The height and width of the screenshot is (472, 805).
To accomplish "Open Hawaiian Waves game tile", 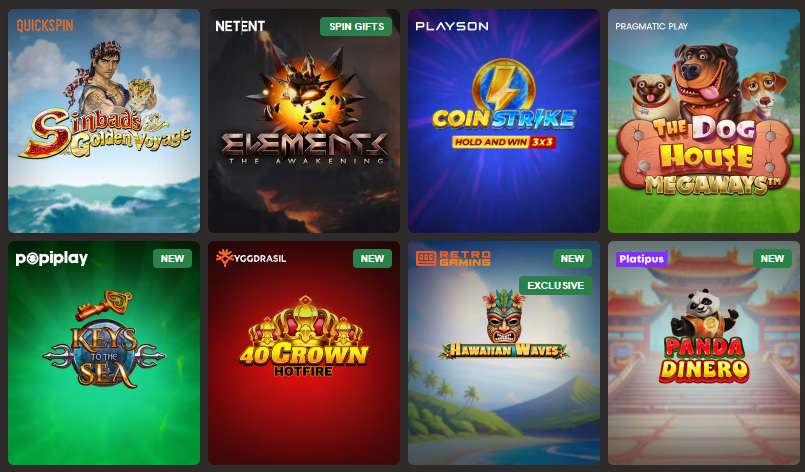I will pyautogui.click(x=504, y=353).
